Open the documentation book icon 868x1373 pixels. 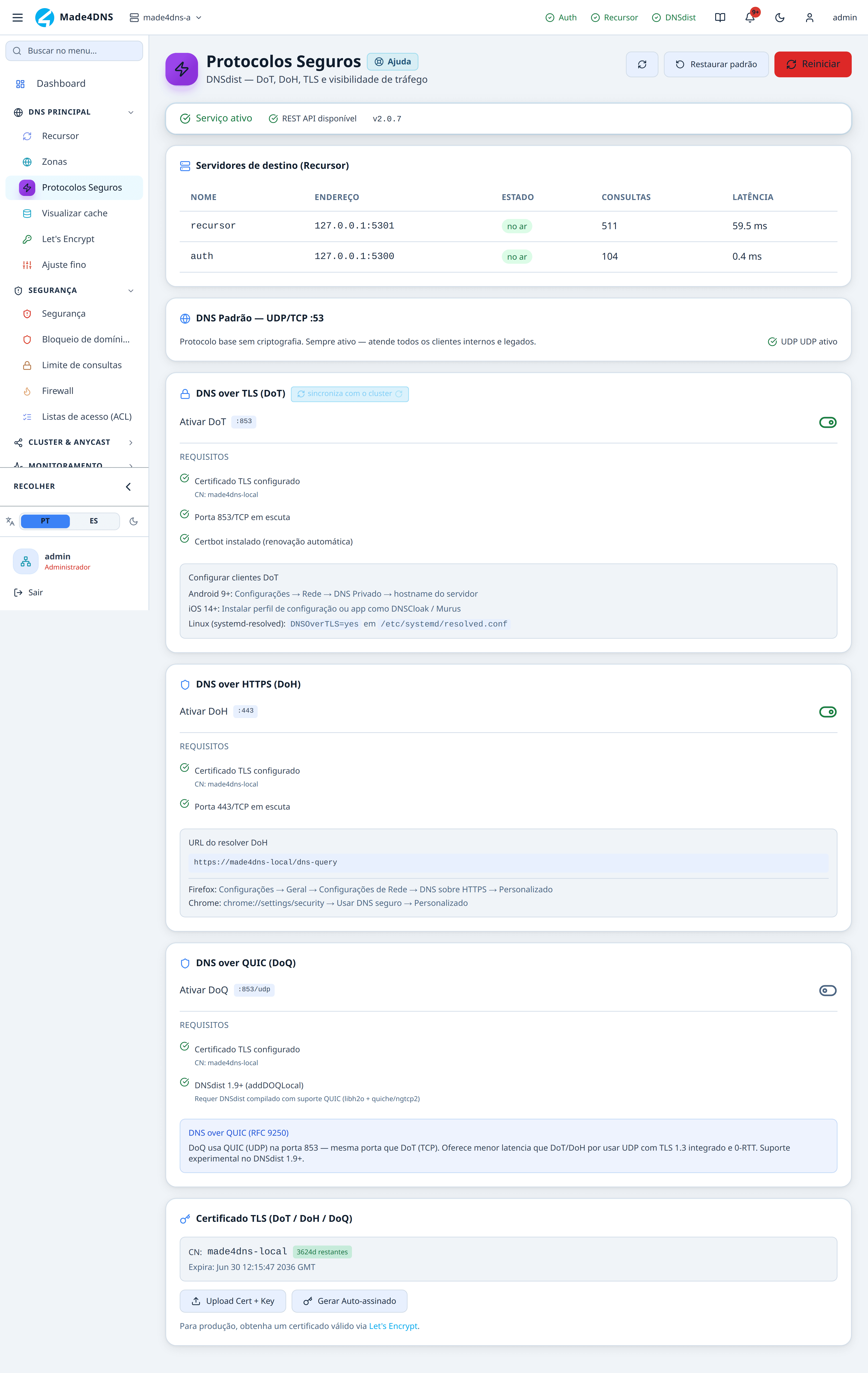pos(720,18)
